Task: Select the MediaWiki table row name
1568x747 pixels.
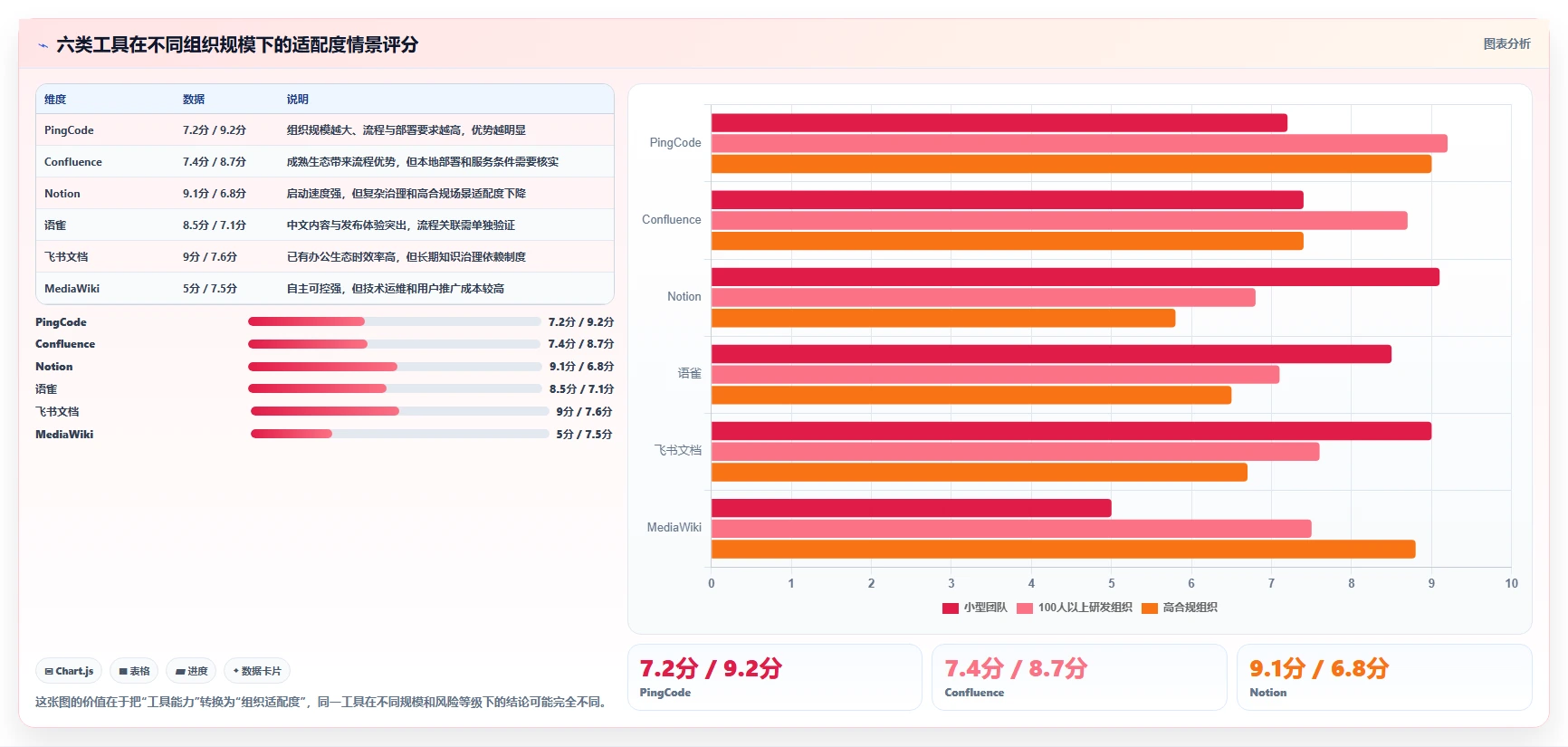Action: [x=72, y=289]
